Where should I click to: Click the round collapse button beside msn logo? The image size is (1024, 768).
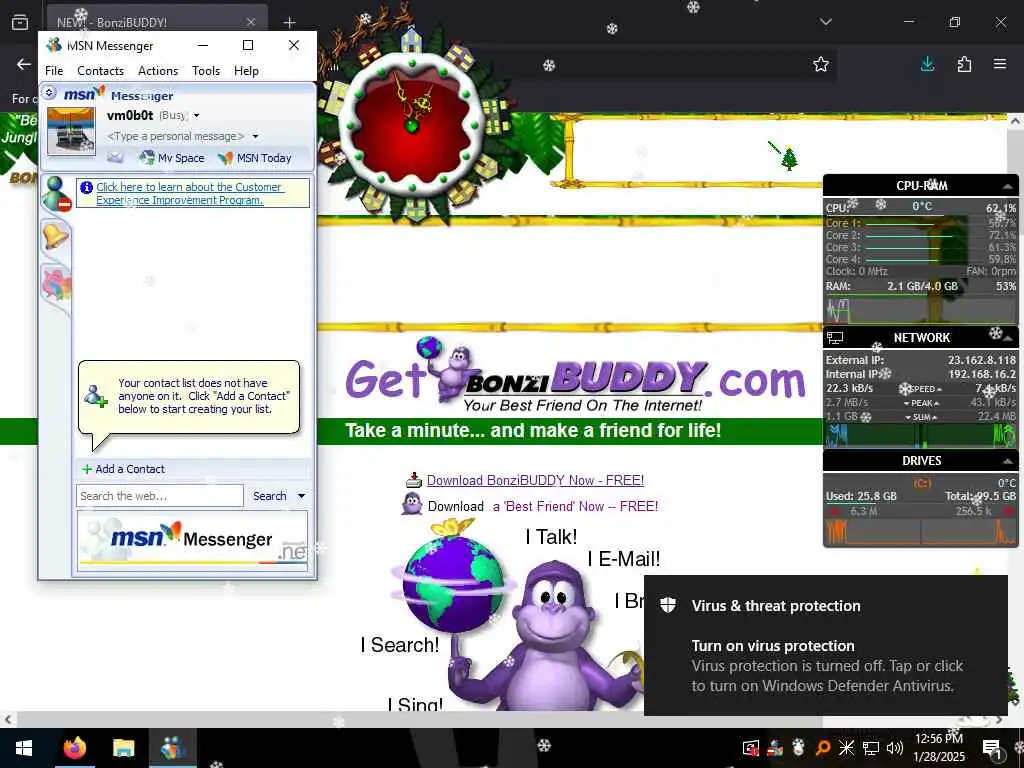[x=49, y=93]
